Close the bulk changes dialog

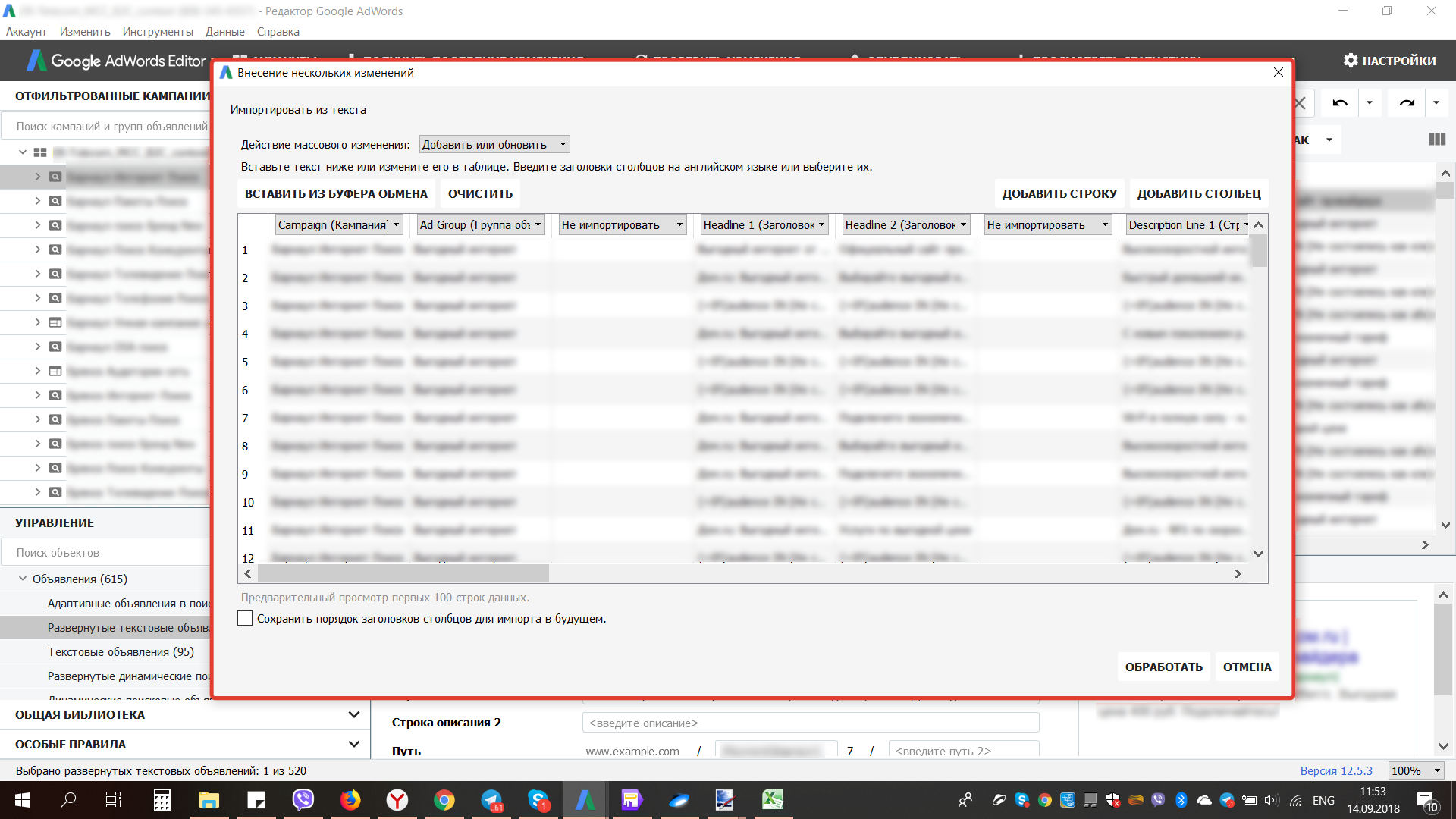point(1279,72)
